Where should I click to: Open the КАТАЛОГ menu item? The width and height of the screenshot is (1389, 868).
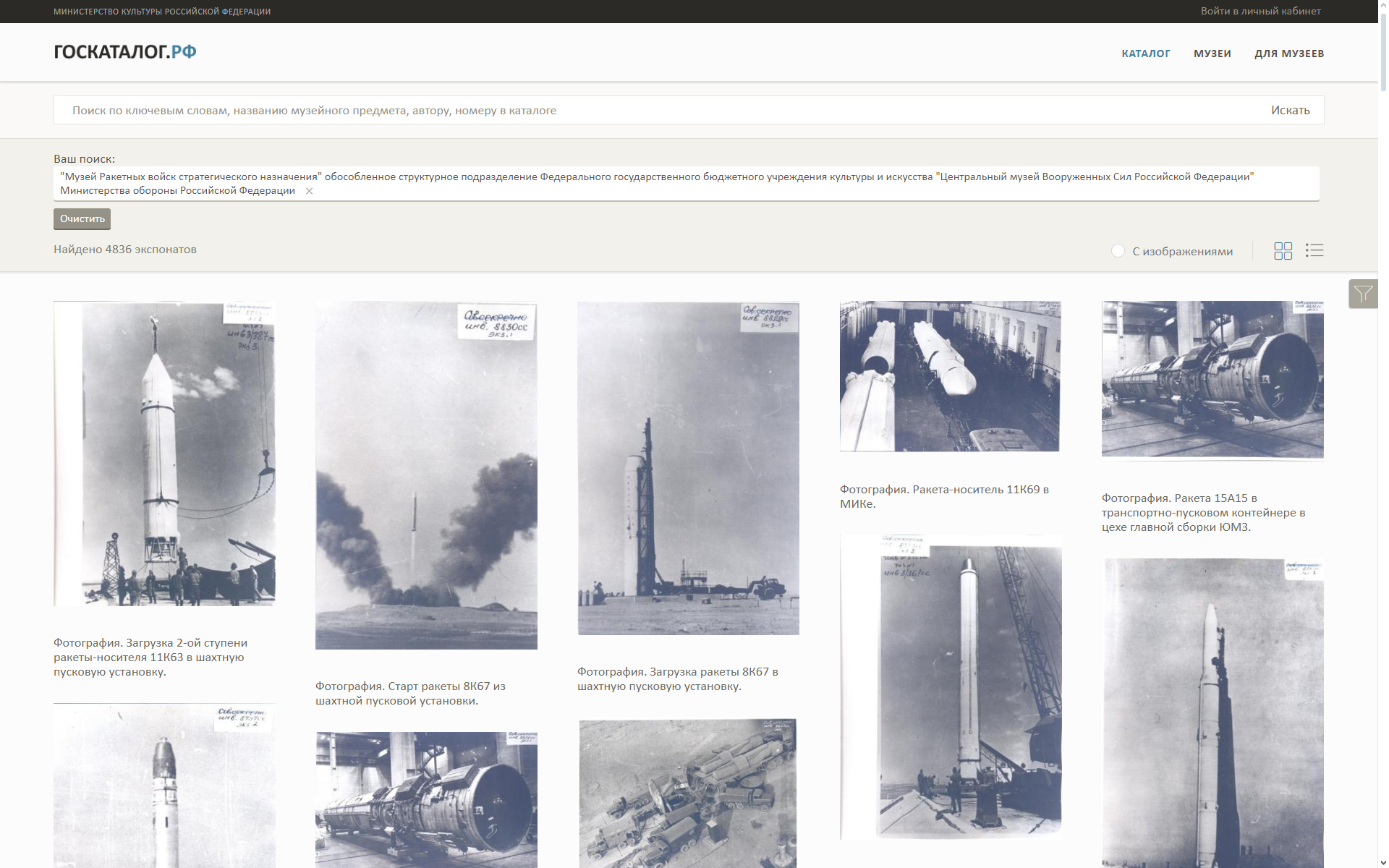tap(1145, 54)
